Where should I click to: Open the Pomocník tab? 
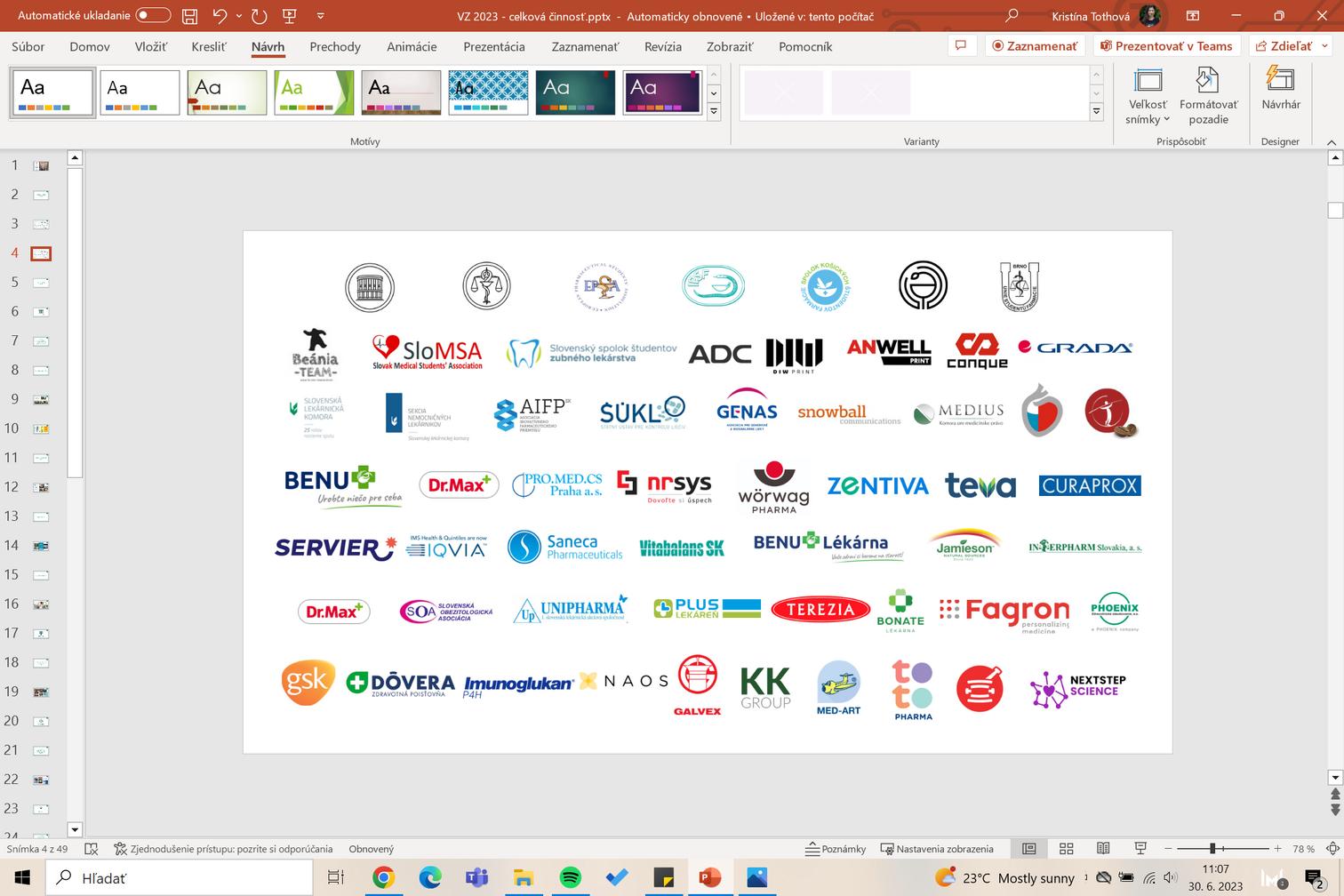(805, 46)
